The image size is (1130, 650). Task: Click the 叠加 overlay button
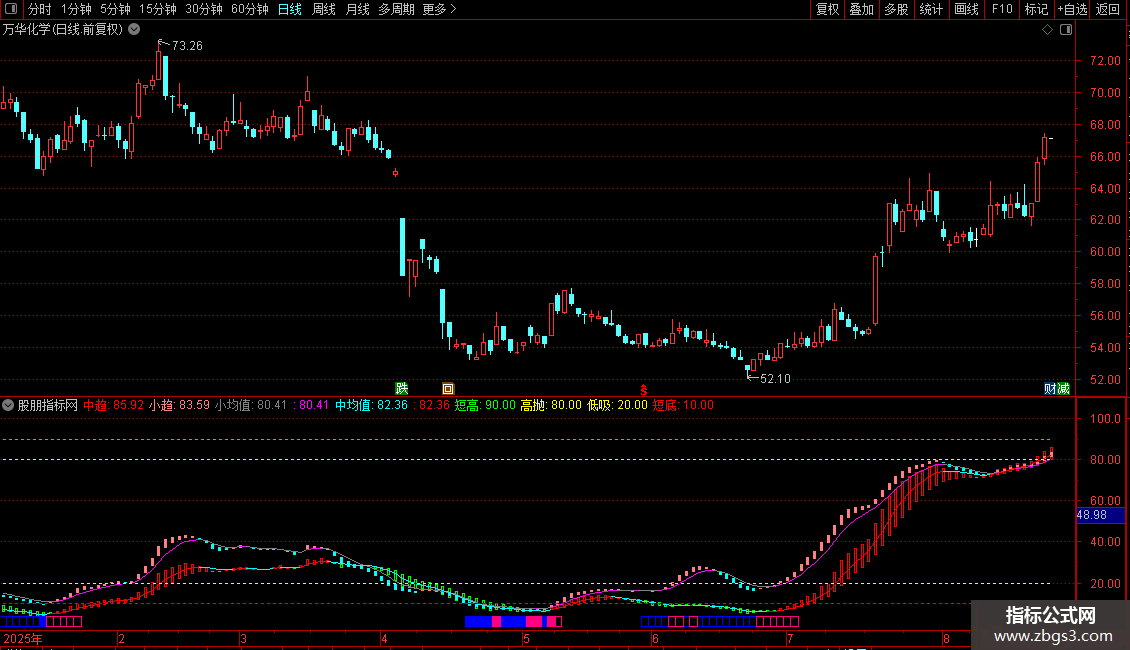[x=861, y=9]
